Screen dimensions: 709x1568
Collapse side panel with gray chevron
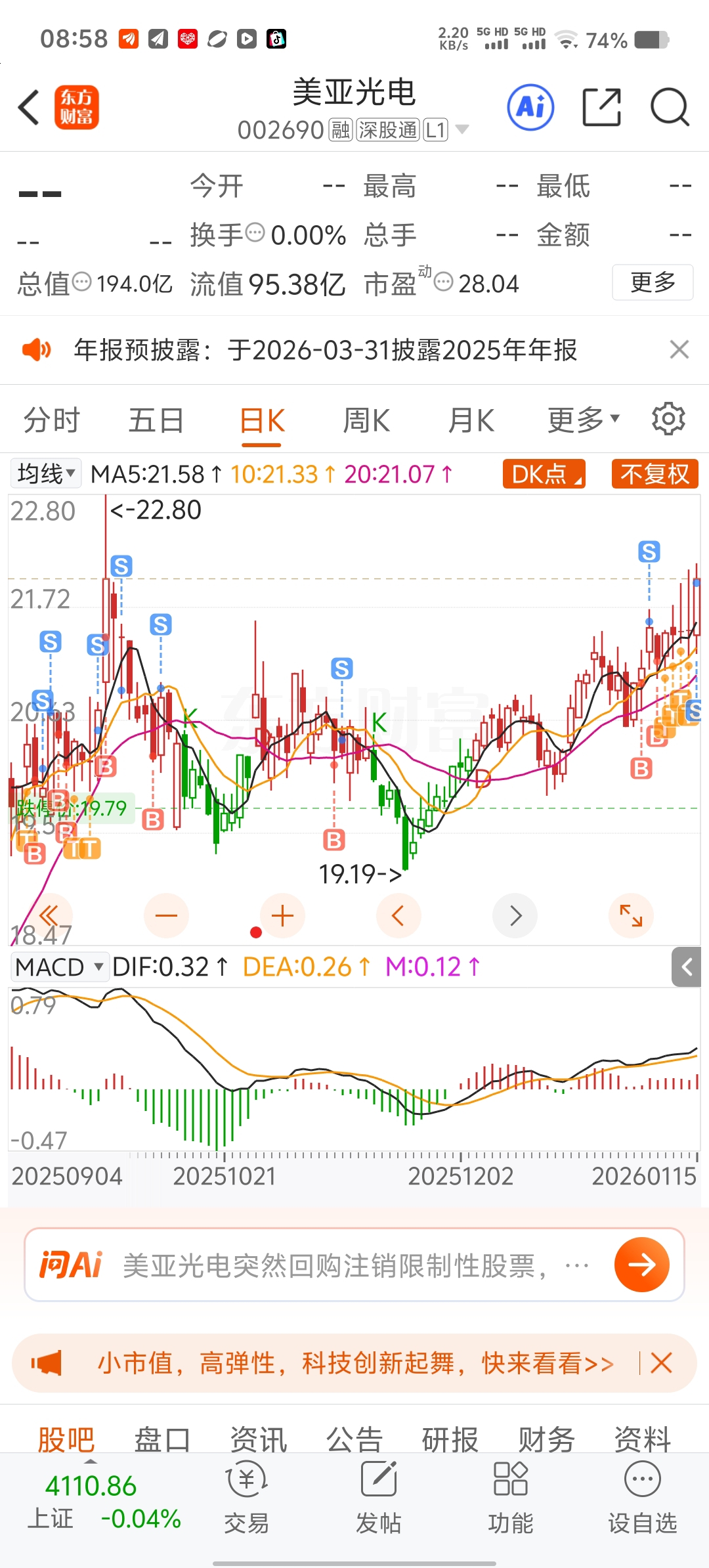point(687,967)
